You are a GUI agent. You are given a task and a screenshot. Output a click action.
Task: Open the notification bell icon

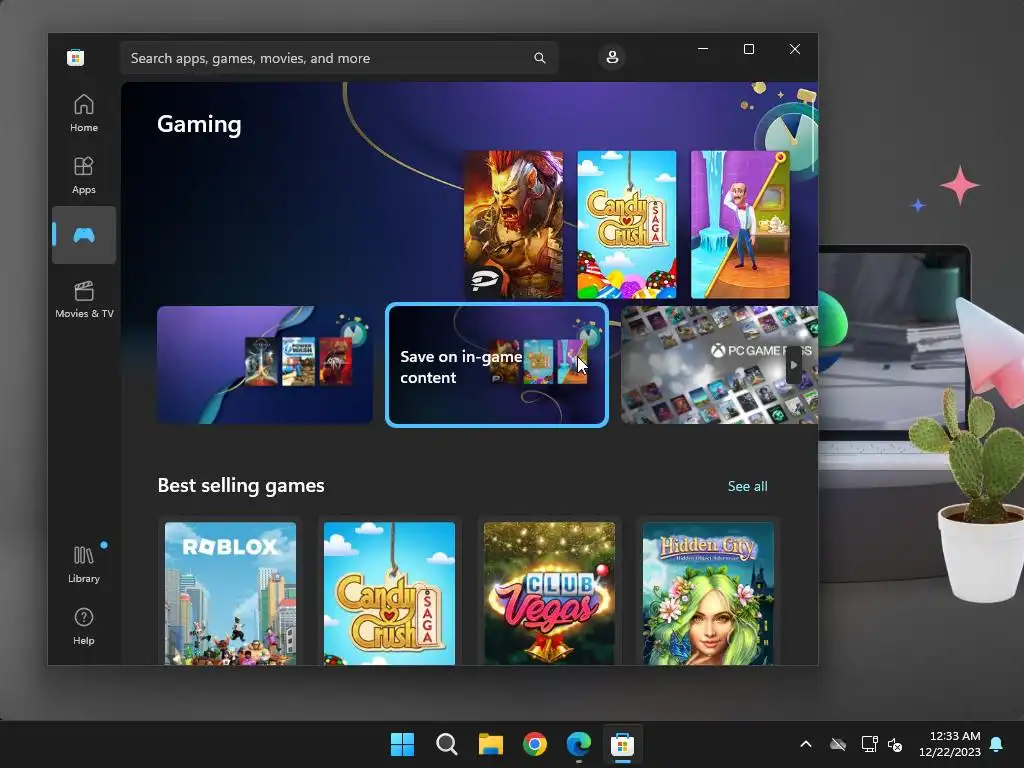pyautogui.click(x=997, y=744)
